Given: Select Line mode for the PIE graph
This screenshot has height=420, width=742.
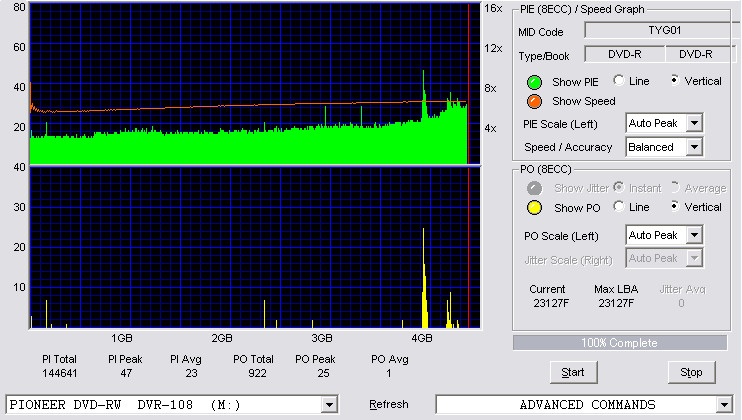Looking at the screenshot, I should (x=618, y=80).
